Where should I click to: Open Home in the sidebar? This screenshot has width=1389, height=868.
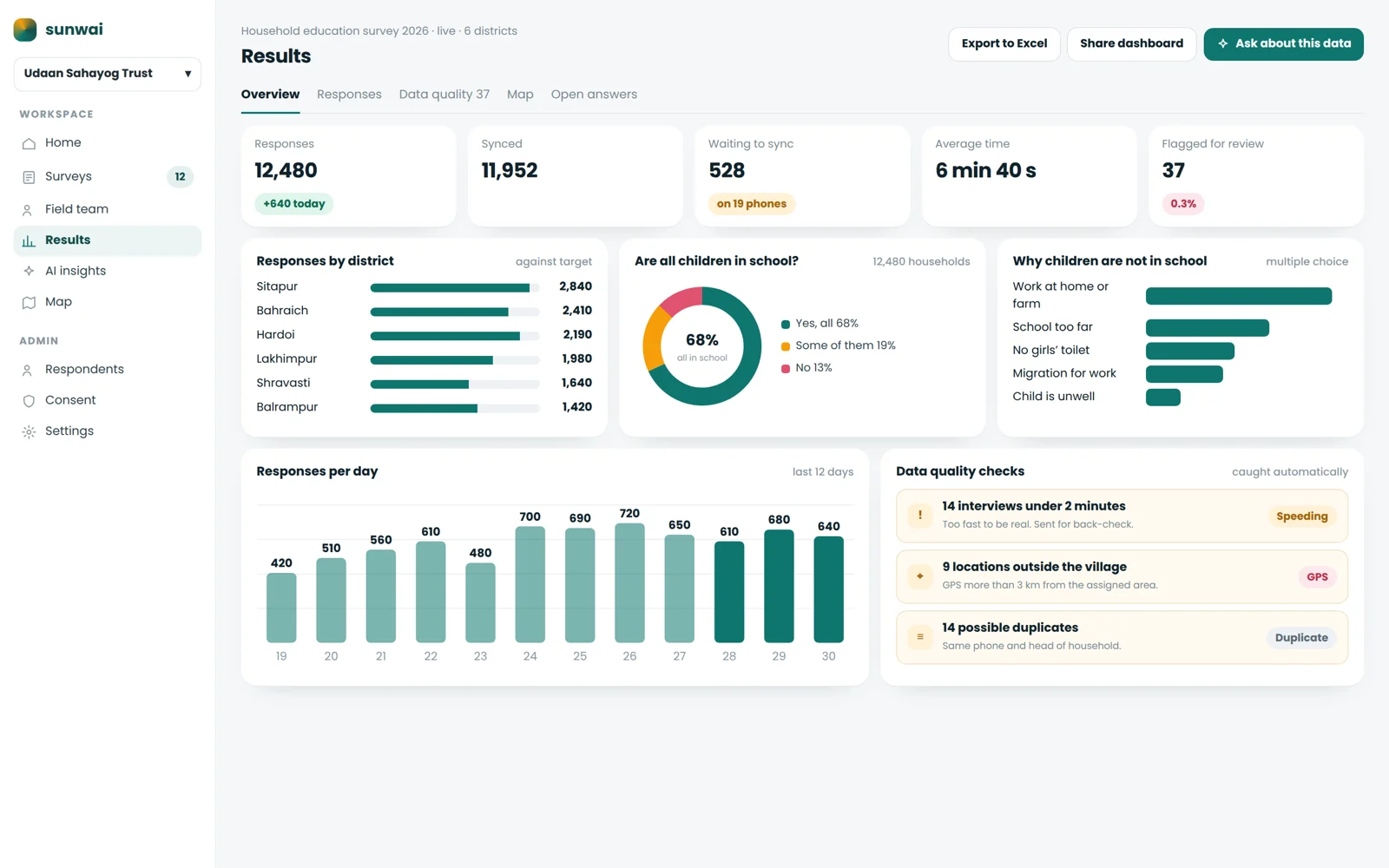tap(108, 142)
